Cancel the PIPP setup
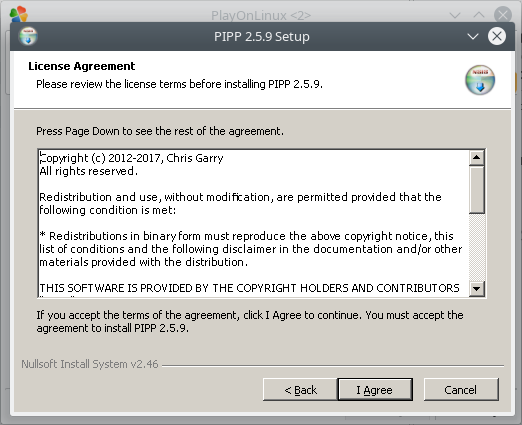This screenshot has width=522, height=425. pos(461,389)
